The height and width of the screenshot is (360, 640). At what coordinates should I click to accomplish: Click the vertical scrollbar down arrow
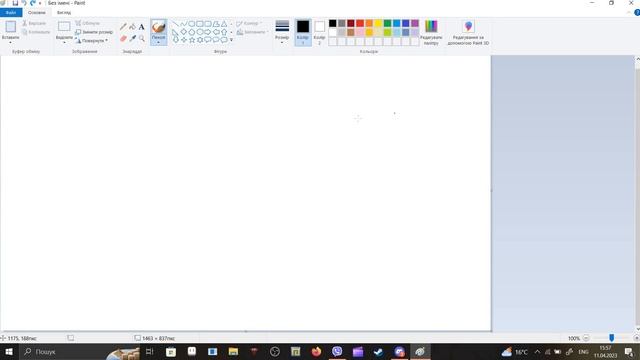tap(638, 329)
